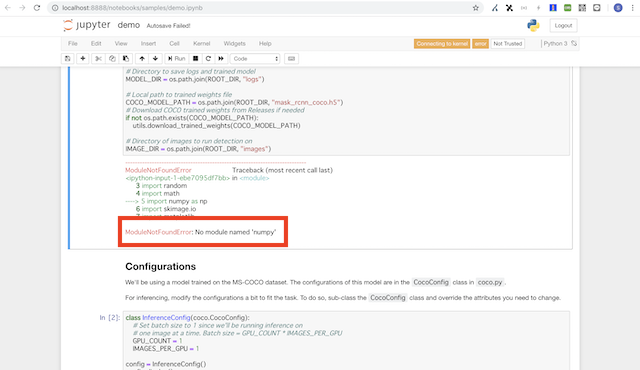Restart kernel and run all icon
Viewport: 640px width, 370px height.
click(221, 59)
